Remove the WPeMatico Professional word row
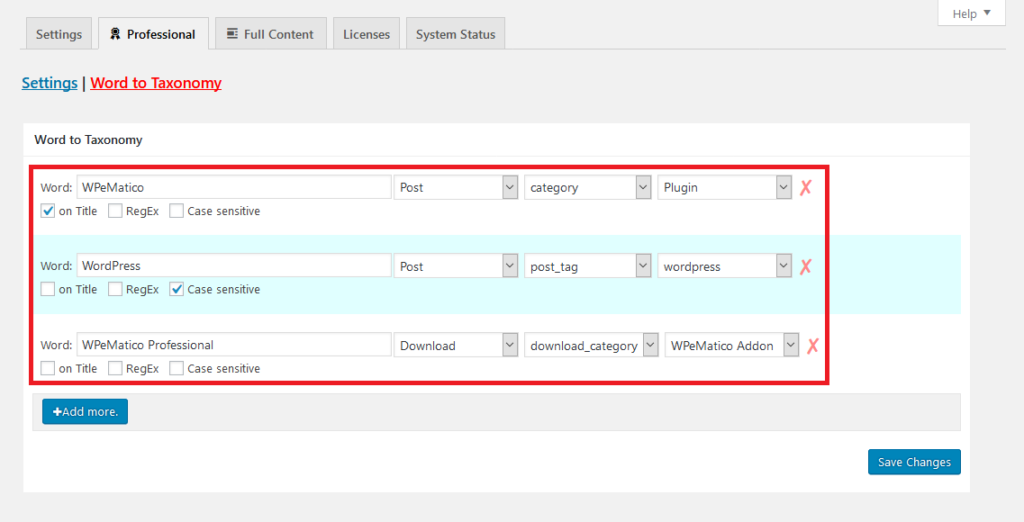 [x=812, y=346]
